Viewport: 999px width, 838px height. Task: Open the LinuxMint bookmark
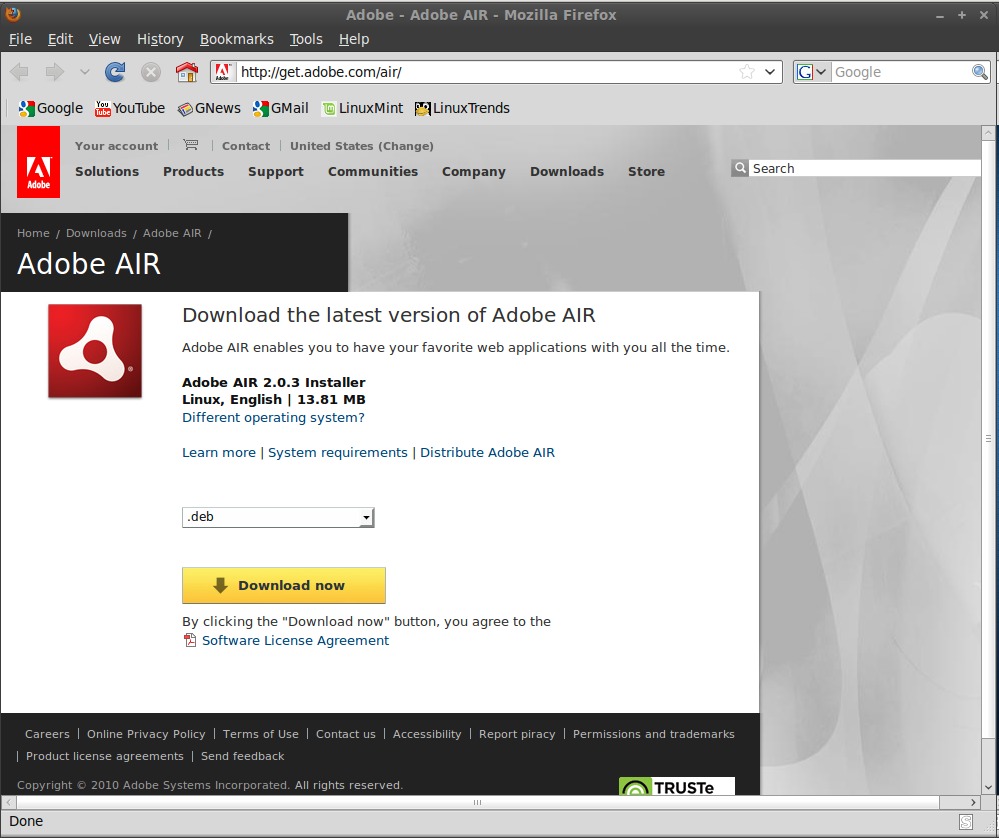pyautogui.click(x=363, y=108)
